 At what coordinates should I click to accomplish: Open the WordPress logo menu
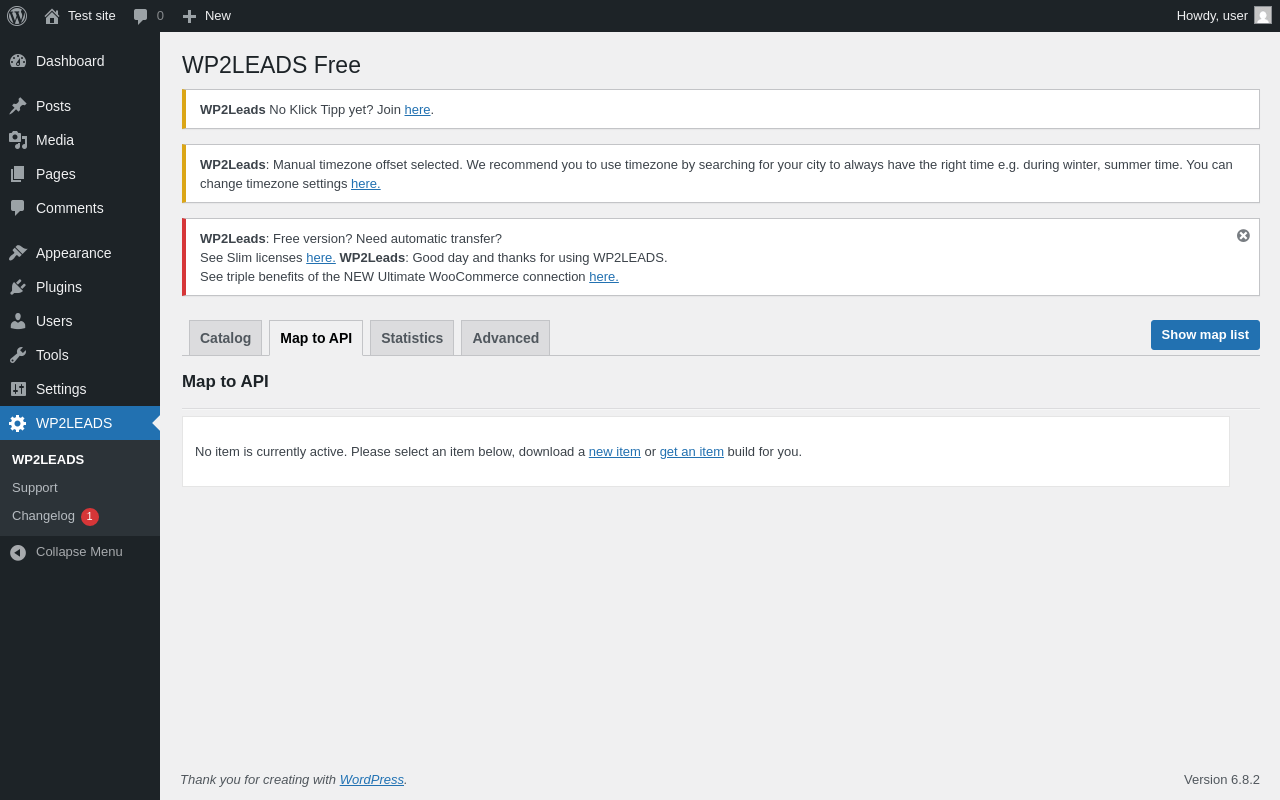tap(17, 16)
